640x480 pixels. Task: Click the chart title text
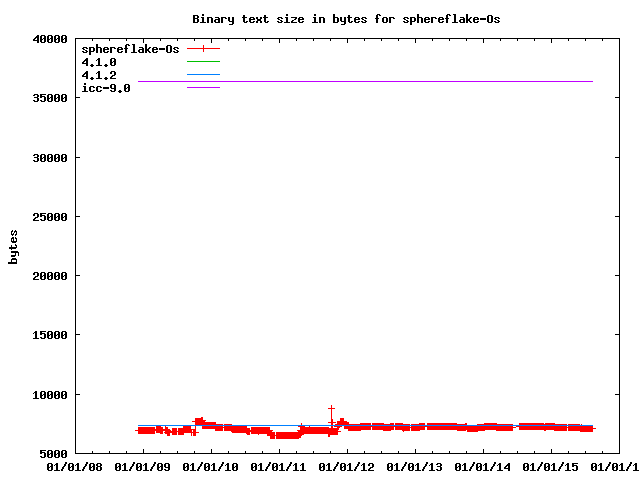346,19
